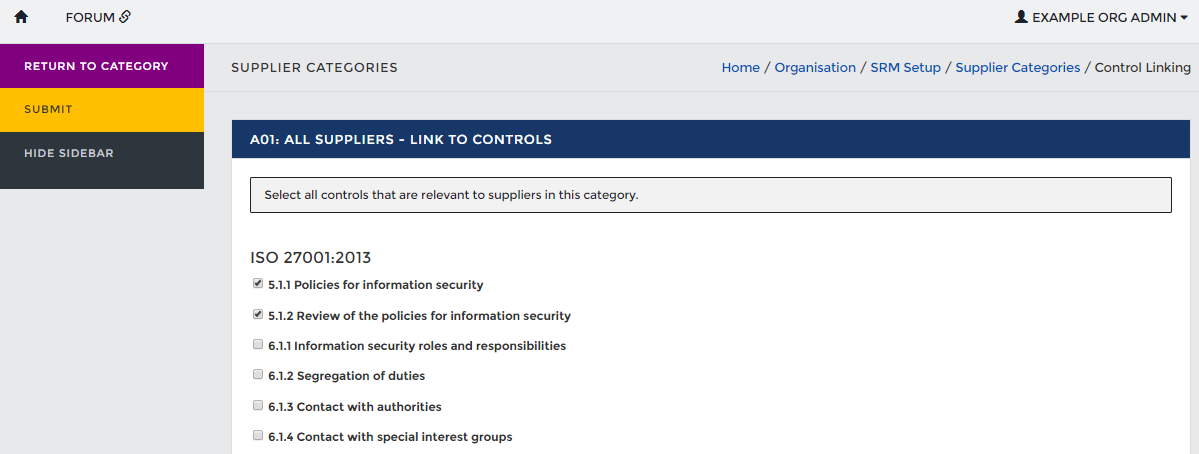1199x454 pixels.
Task: Click the home icon in top bar
Action: [21, 17]
